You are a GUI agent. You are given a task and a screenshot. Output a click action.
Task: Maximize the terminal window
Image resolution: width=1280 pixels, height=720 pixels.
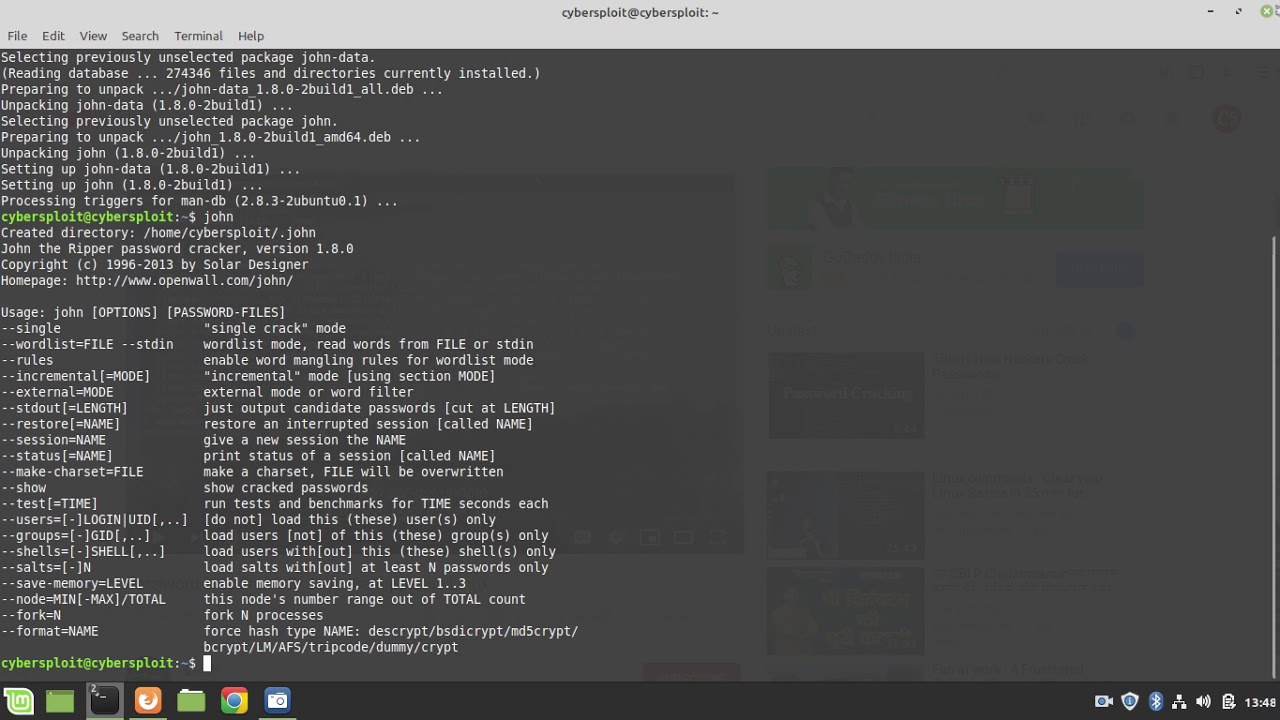coord(1239,12)
